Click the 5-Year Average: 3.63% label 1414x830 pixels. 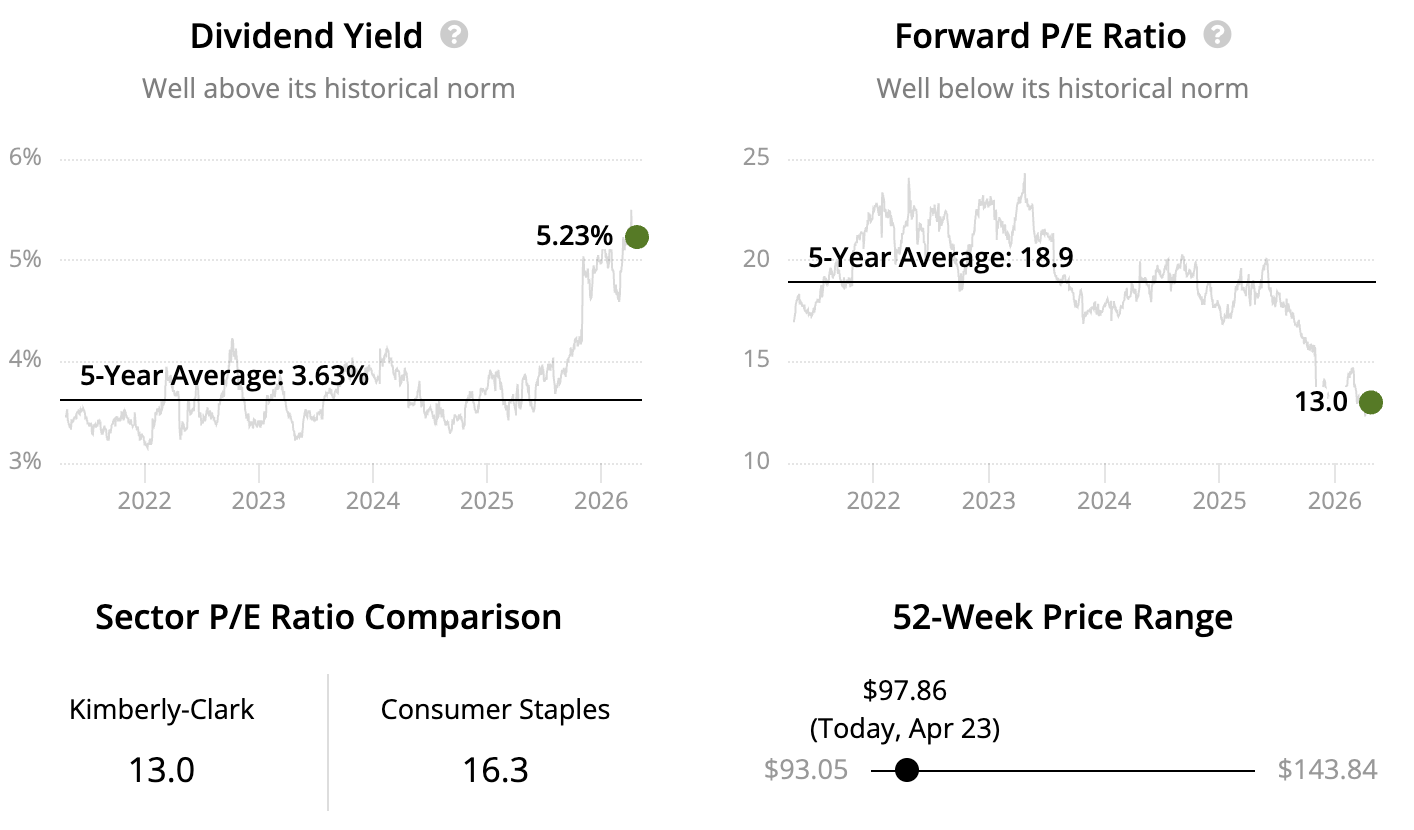pyautogui.click(x=224, y=377)
